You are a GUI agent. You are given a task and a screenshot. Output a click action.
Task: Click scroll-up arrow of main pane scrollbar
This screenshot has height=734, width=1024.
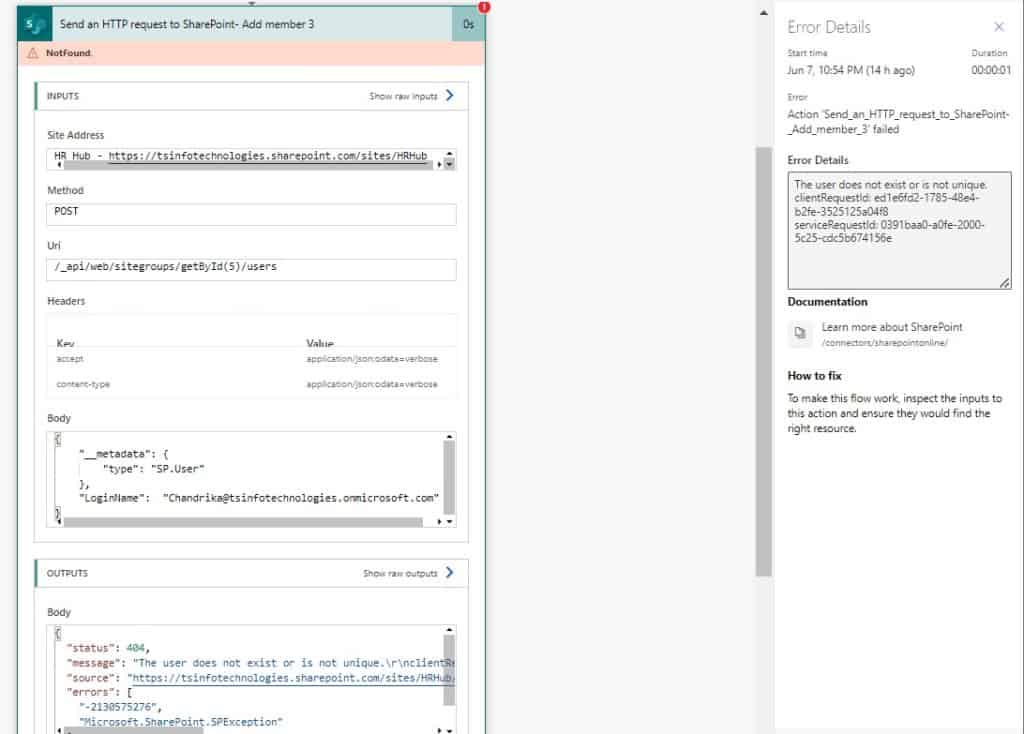763,12
